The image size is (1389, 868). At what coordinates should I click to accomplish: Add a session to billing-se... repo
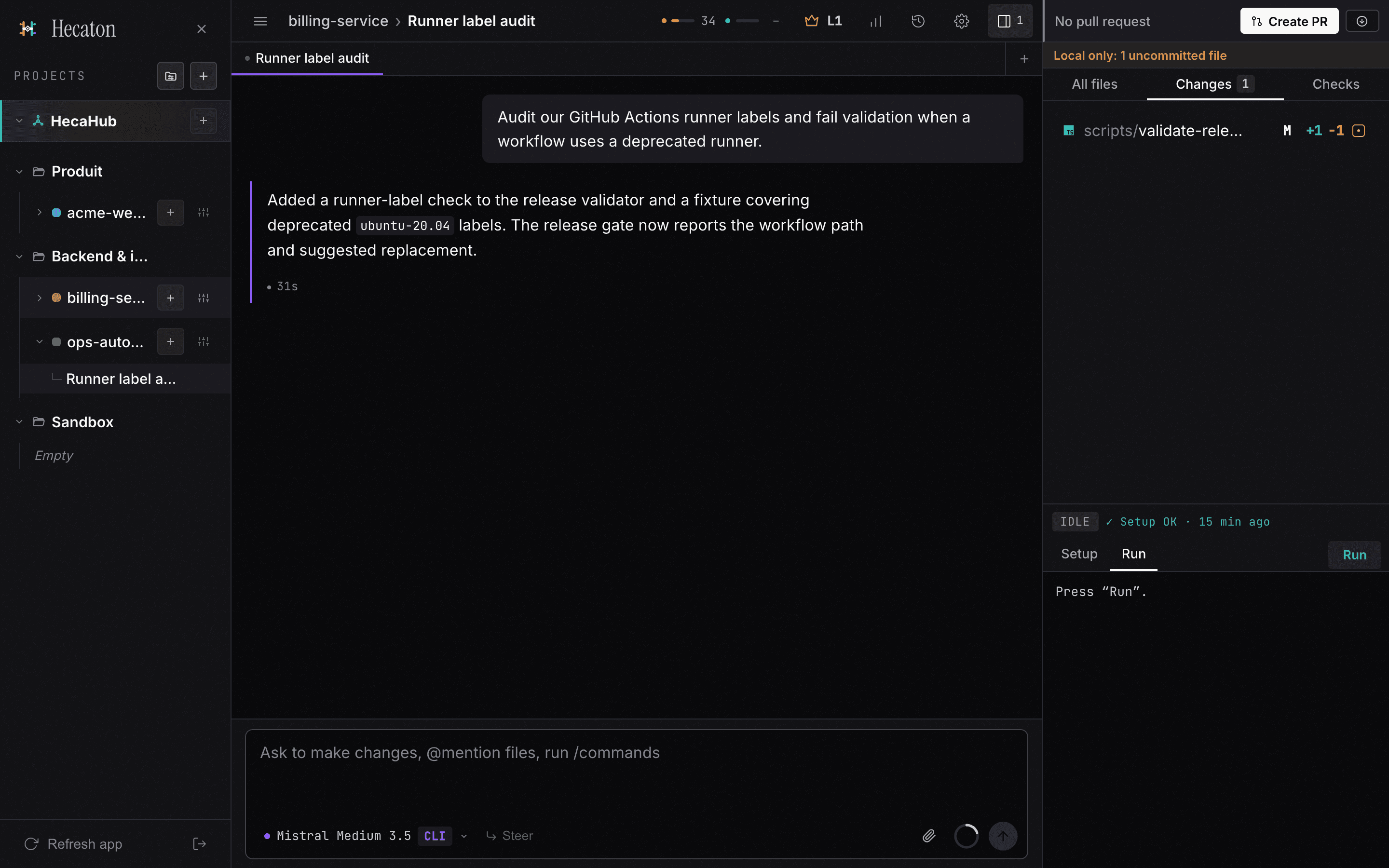tap(170, 298)
